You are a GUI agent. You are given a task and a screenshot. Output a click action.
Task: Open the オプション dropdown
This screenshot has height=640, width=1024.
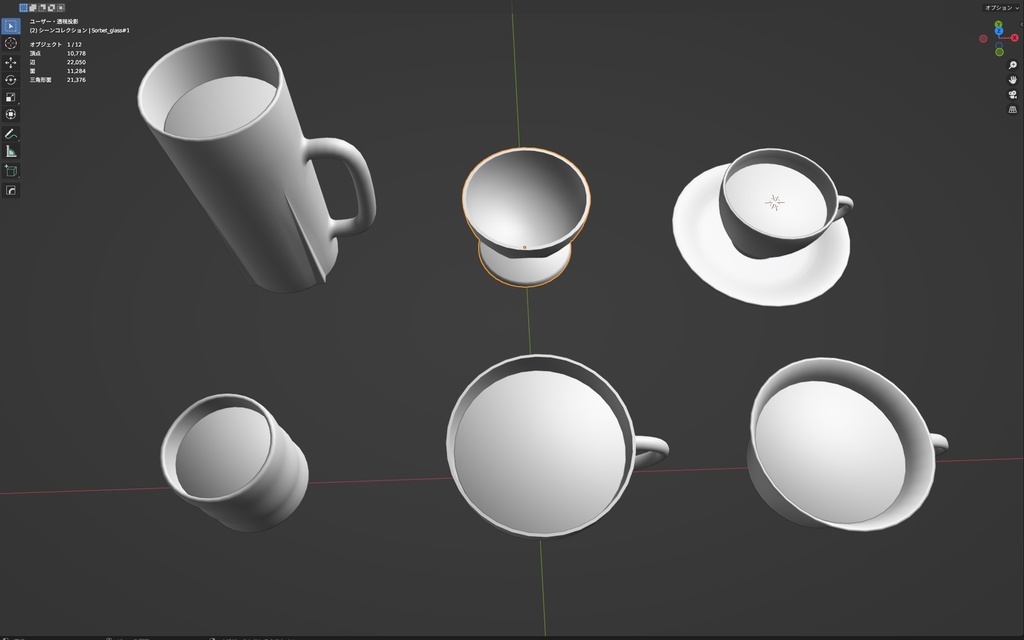[x=1001, y=8]
